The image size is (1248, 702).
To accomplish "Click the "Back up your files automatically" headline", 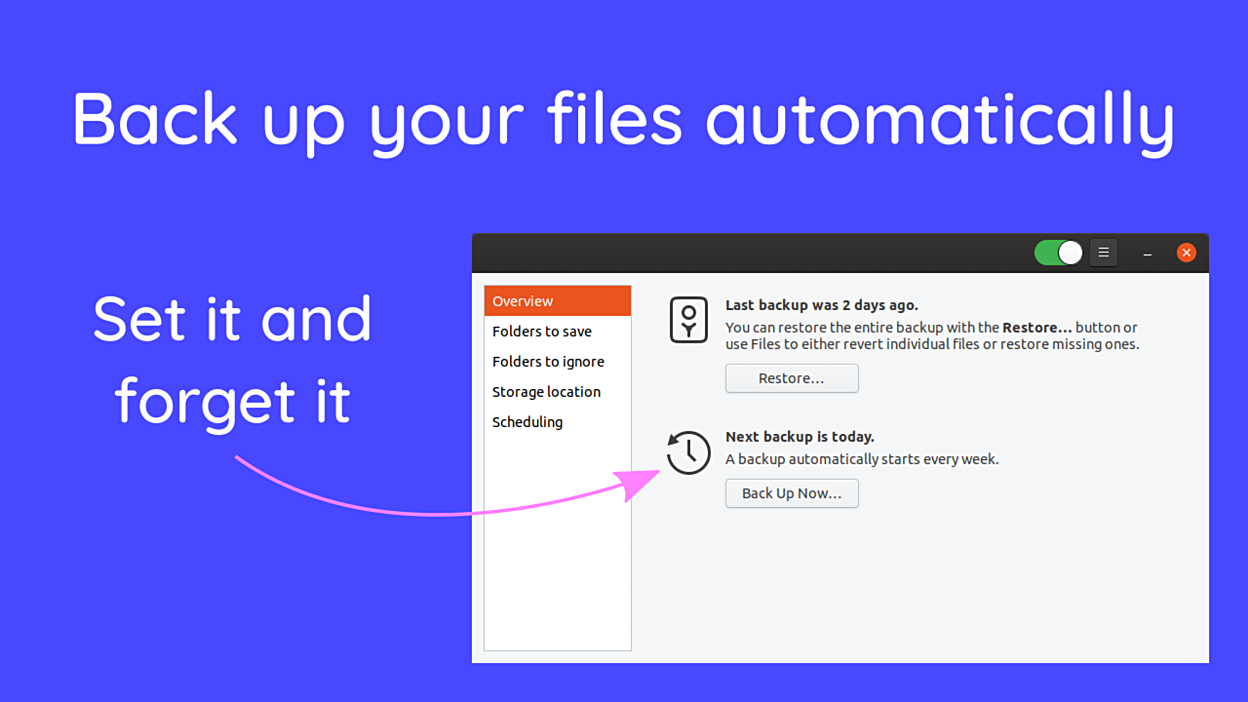I will point(623,120).
